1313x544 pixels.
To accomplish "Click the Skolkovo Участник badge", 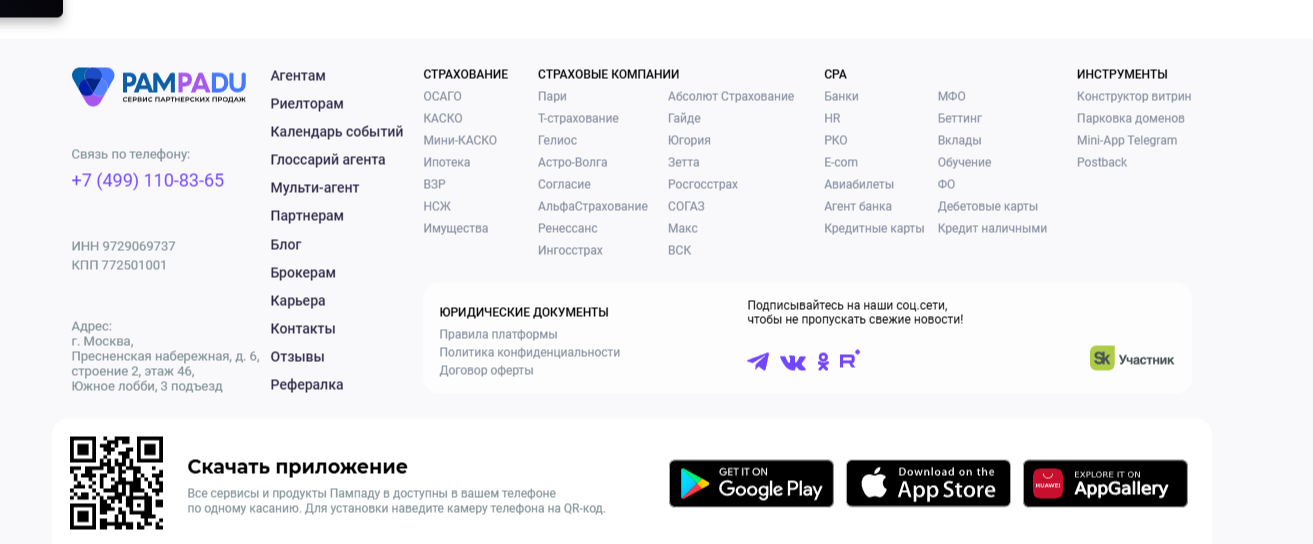I will (1132, 359).
